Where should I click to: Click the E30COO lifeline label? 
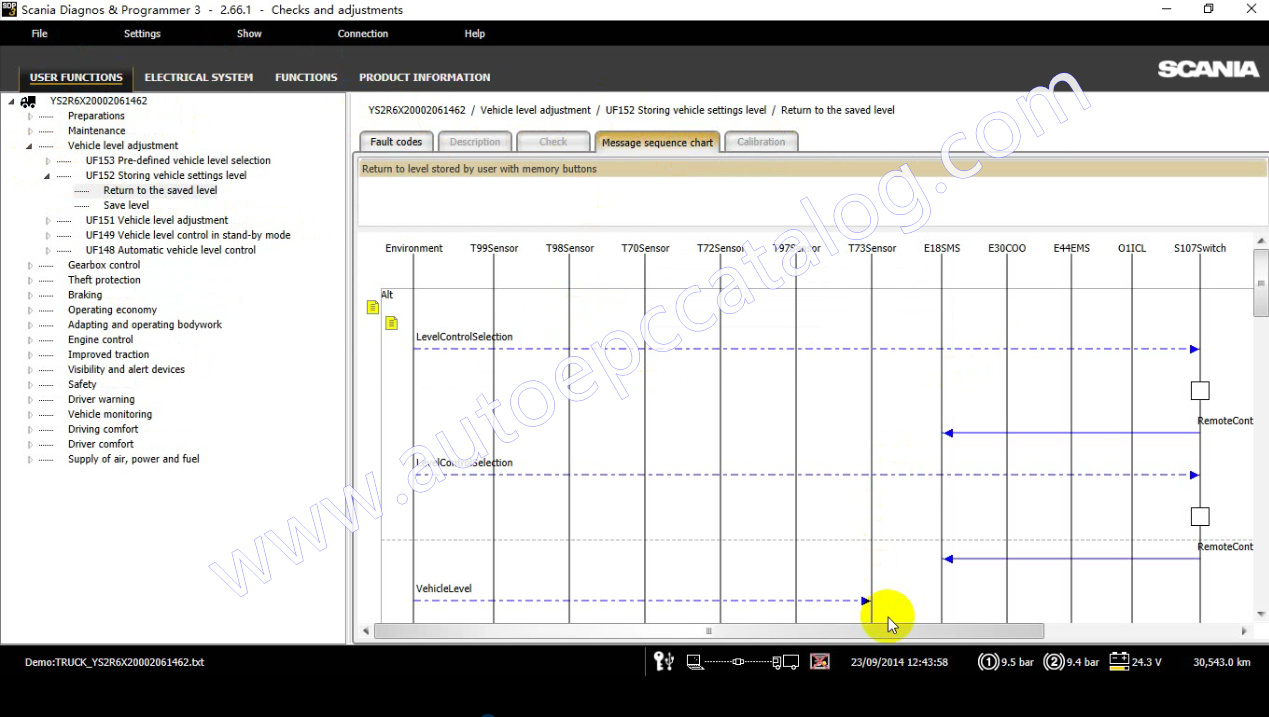tap(1007, 248)
